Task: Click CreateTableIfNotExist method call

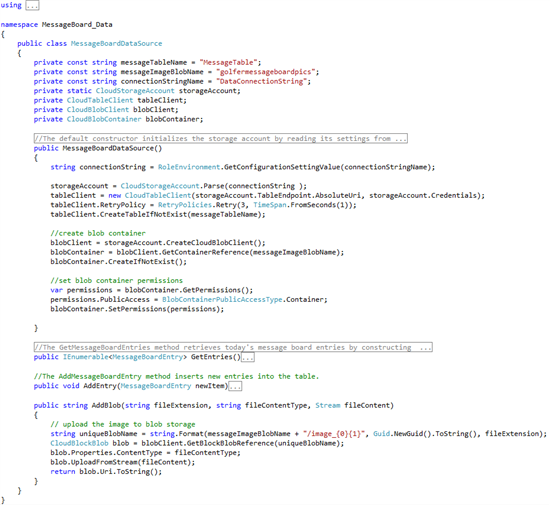Action: (143, 214)
